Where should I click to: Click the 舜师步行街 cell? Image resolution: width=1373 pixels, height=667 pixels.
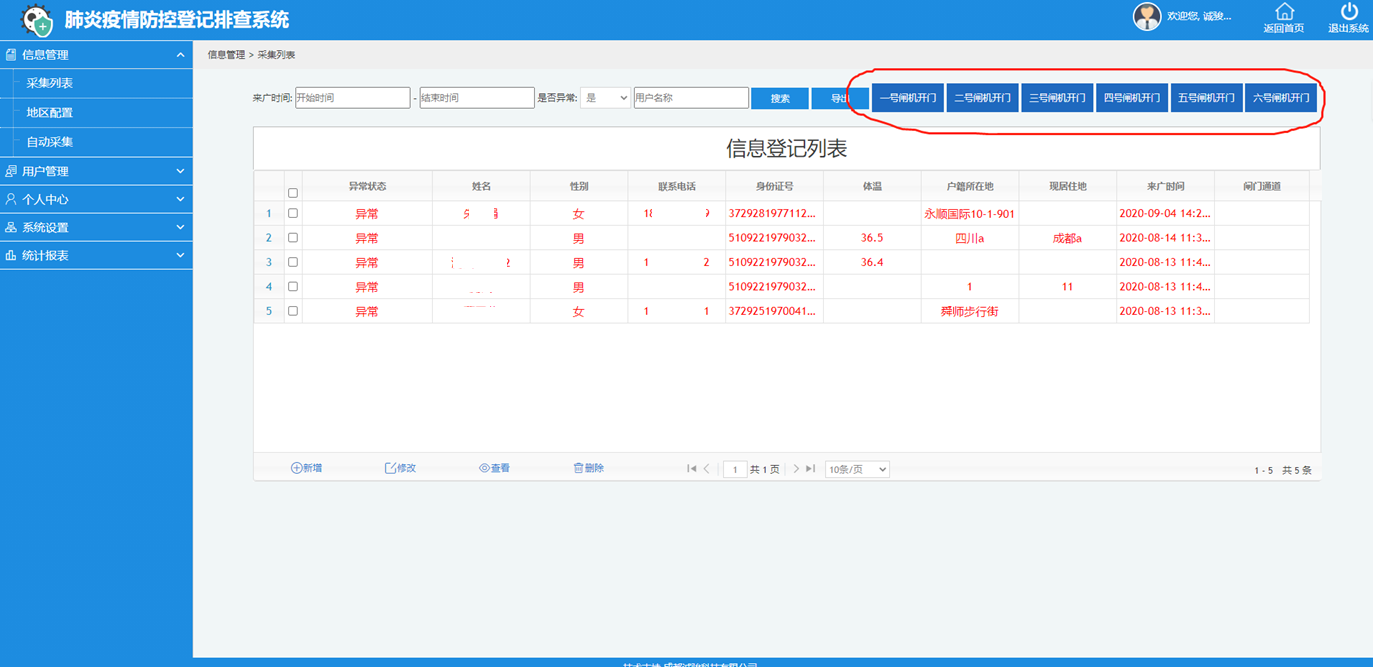pyautogui.click(x=970, y=311)
